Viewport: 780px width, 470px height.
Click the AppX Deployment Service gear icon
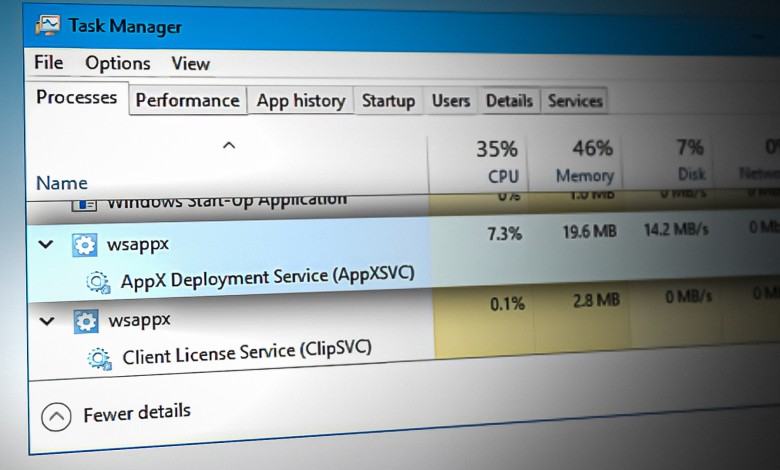[x=98, y=282]
